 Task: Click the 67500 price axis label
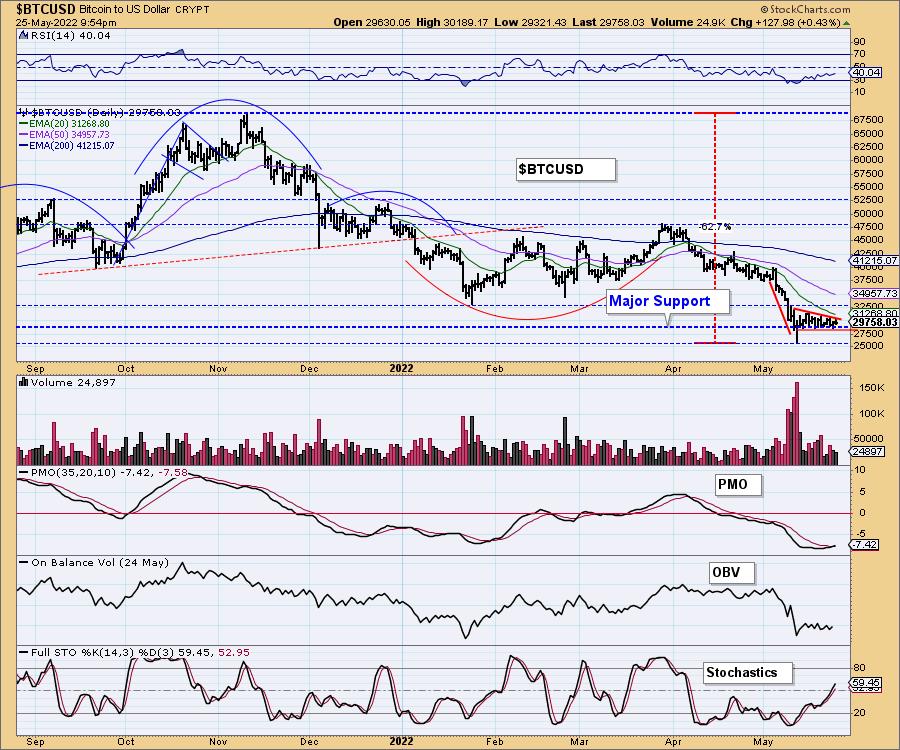(868, 119)
